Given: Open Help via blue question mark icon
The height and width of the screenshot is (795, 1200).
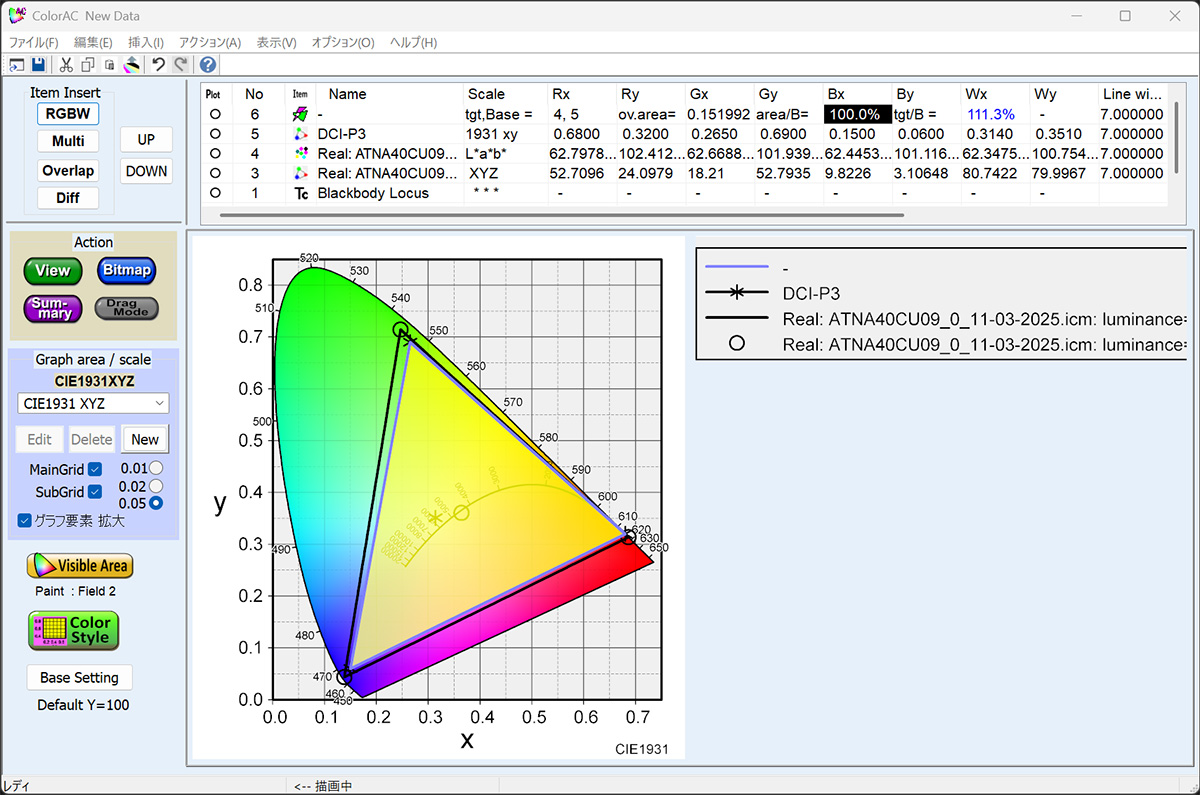Looking at the screenshot, I should tap(208, 65).
